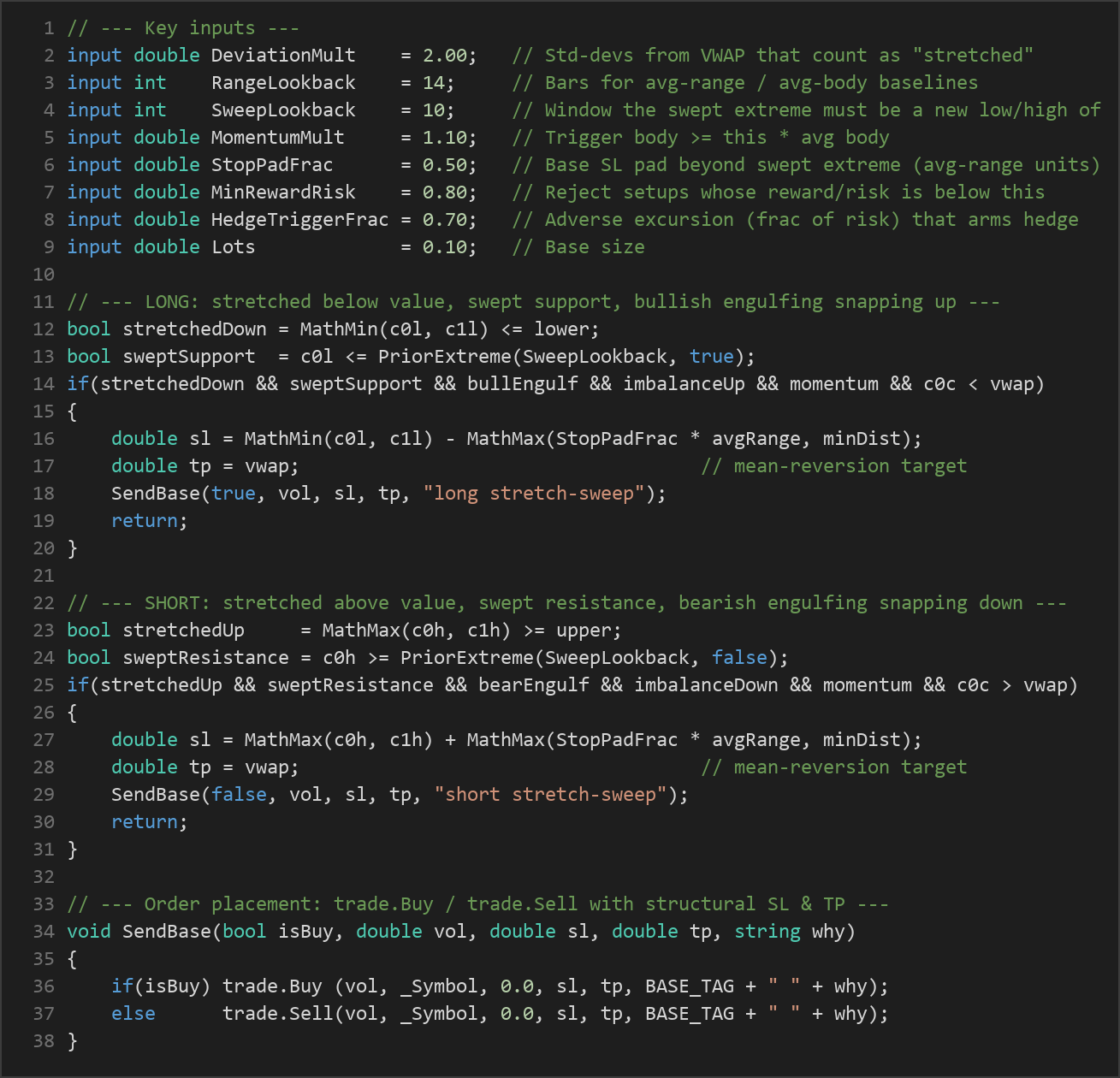The width and height of the screenshot is (1120, 1078).
Task: Click the HedgeTriggerFrac input name
Action: pos(300,220)
